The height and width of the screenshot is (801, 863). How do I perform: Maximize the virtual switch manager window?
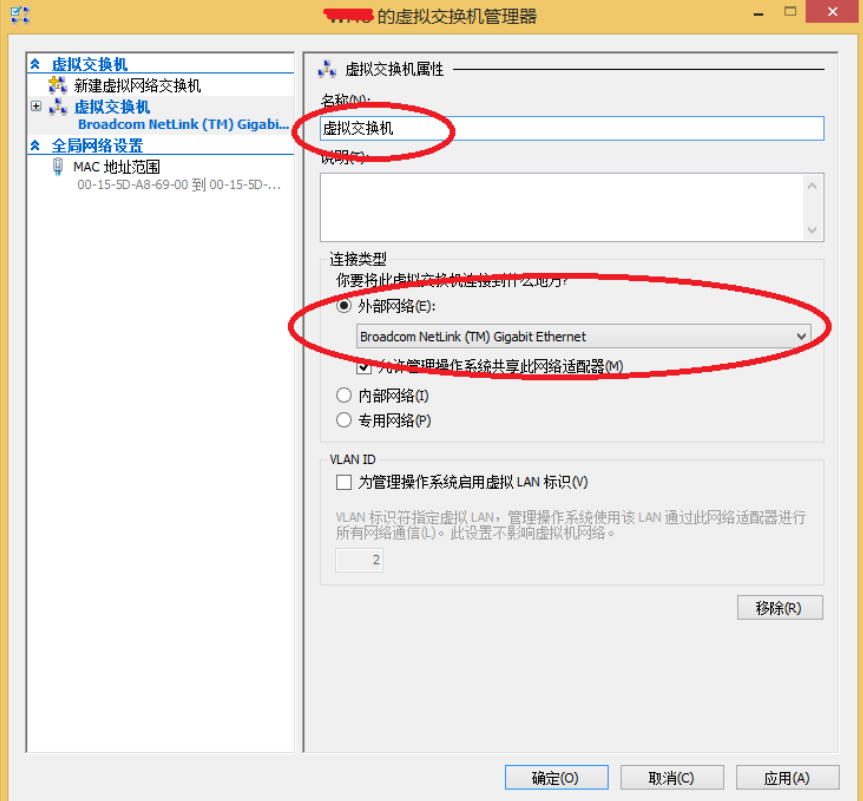point(790,12)
